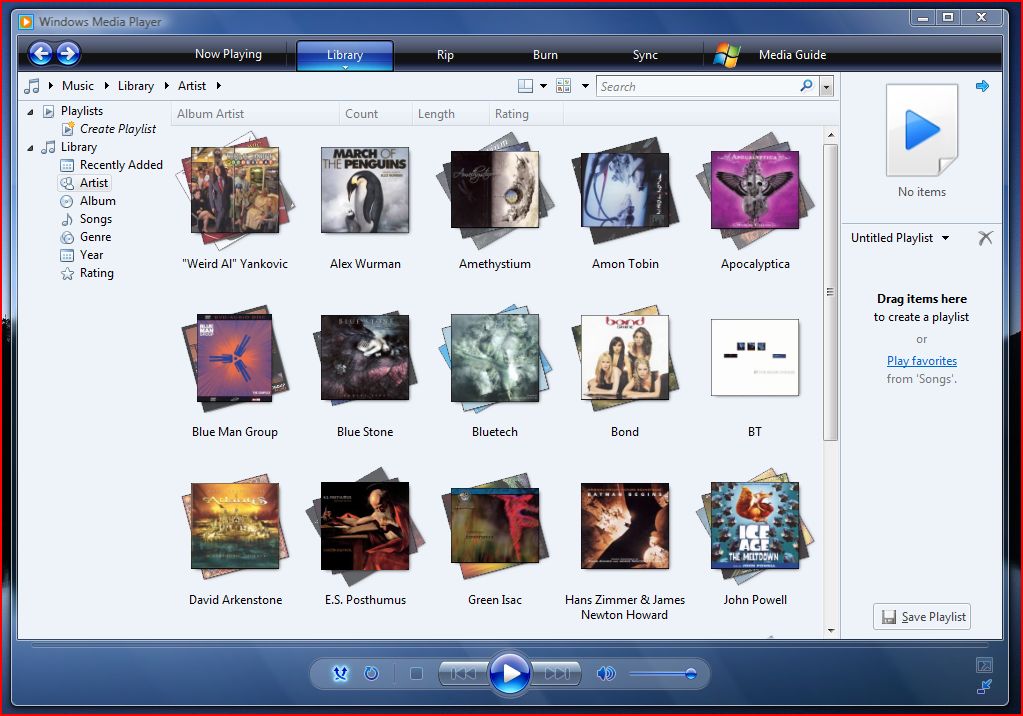Follow the Play favorites link

(x=921, y=361)
